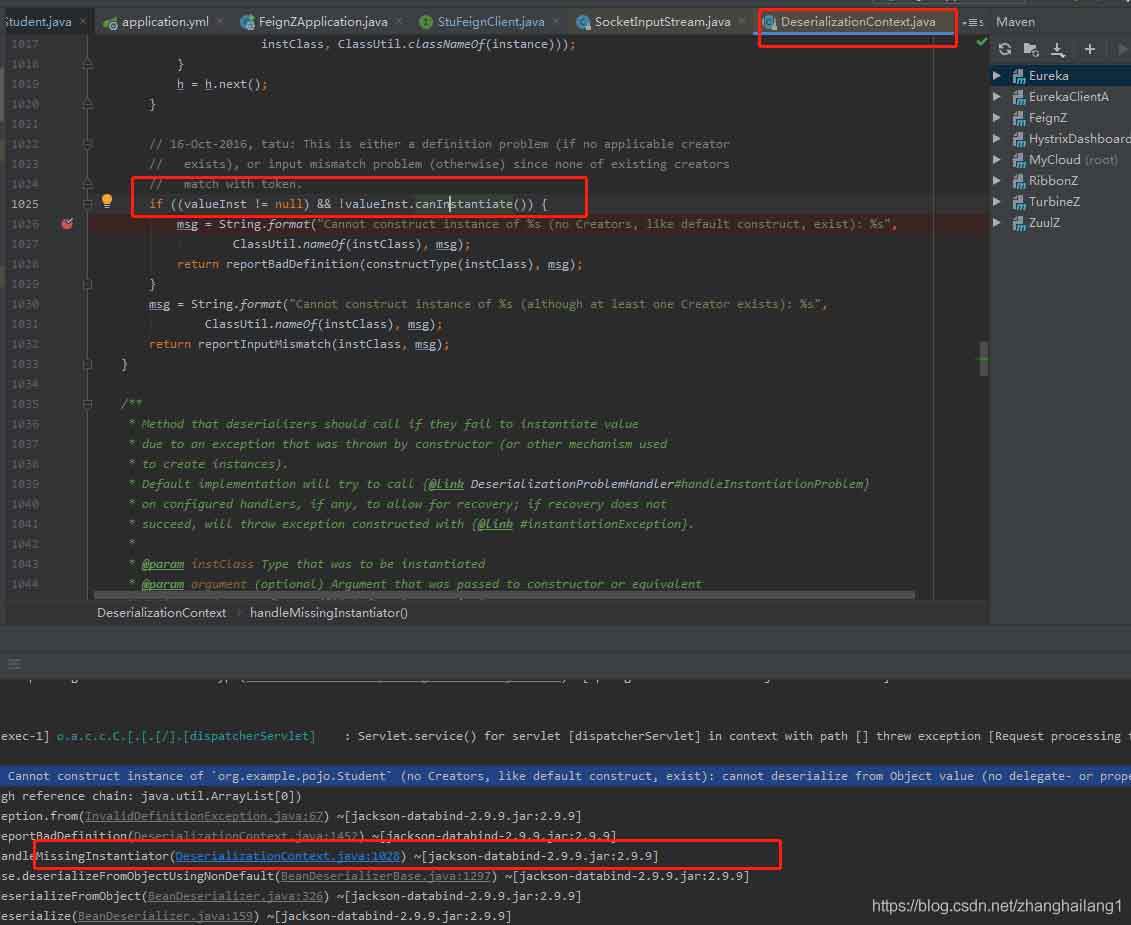Click Maven generate sources folder icon

pos(1031,49)
